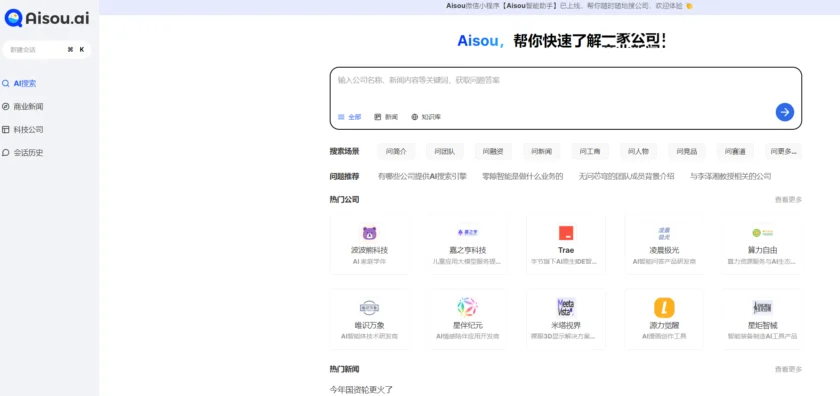The image size is (840, 396).
Task: Open 凌晨极光 company logo
Action: [x=664, y=233]
